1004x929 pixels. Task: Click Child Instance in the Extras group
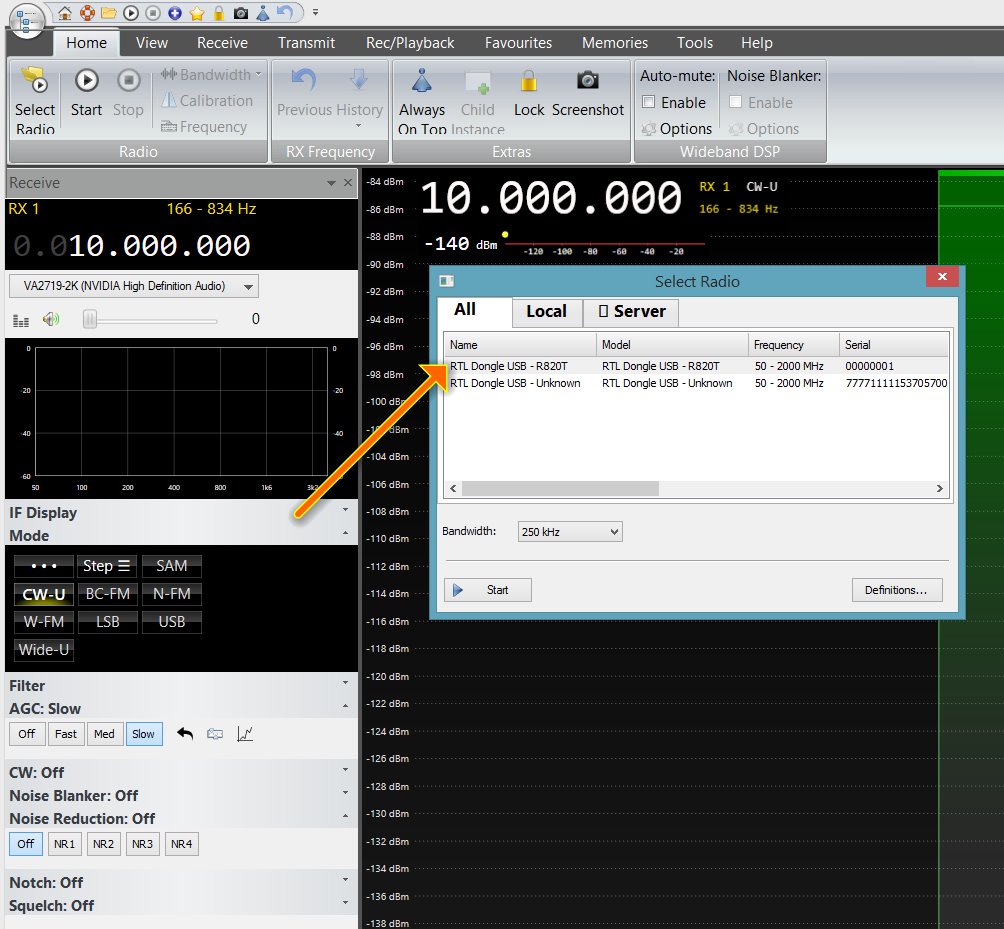tap(478, 101)
